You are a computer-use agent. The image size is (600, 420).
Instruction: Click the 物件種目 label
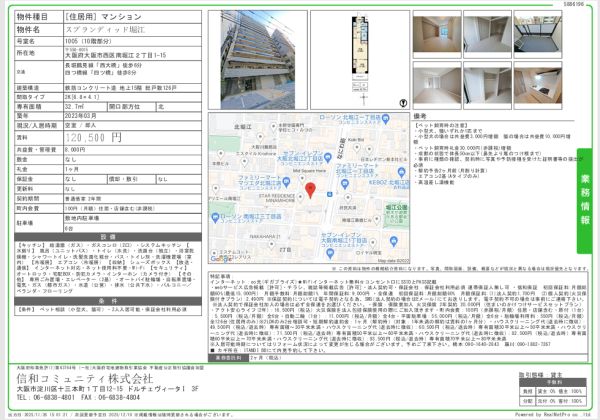[x=32, y=17]
